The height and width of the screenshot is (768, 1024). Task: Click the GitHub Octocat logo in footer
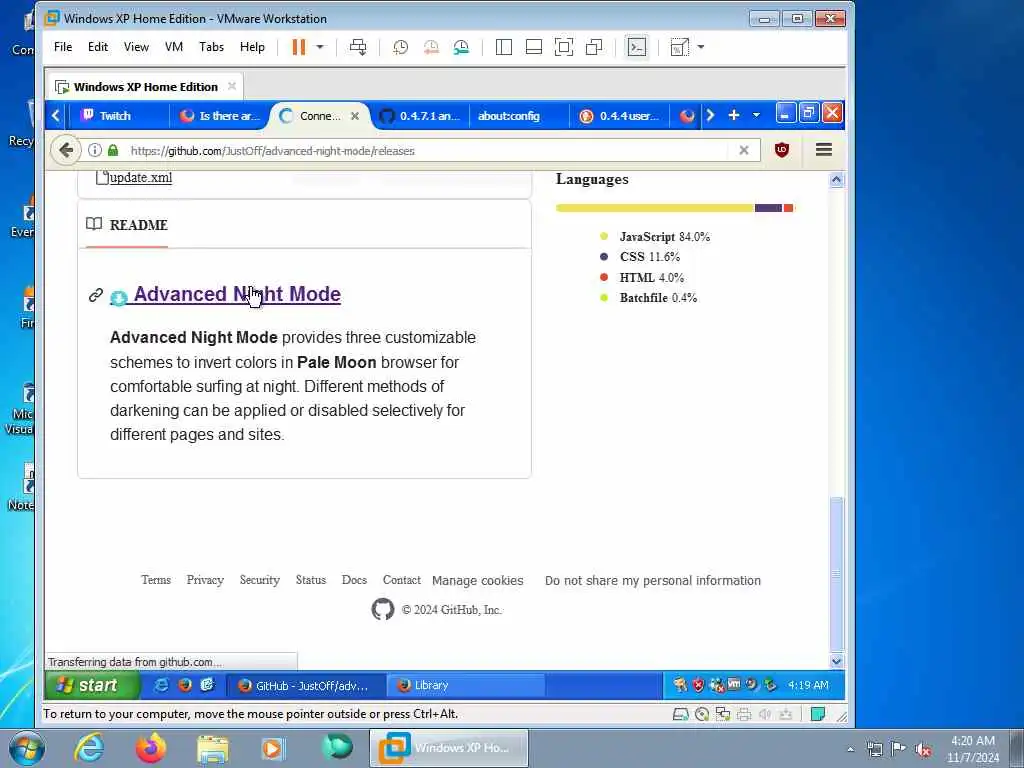click(x=383, y=609)
